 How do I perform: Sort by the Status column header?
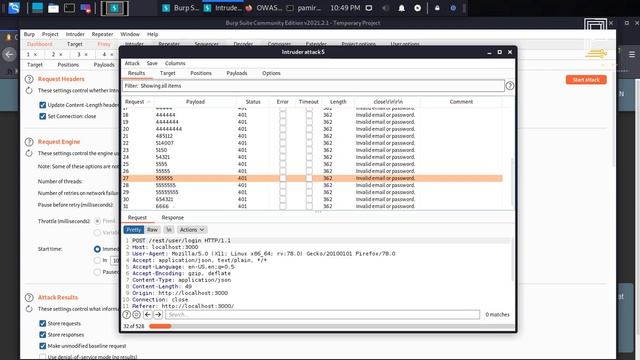point(253,102)
